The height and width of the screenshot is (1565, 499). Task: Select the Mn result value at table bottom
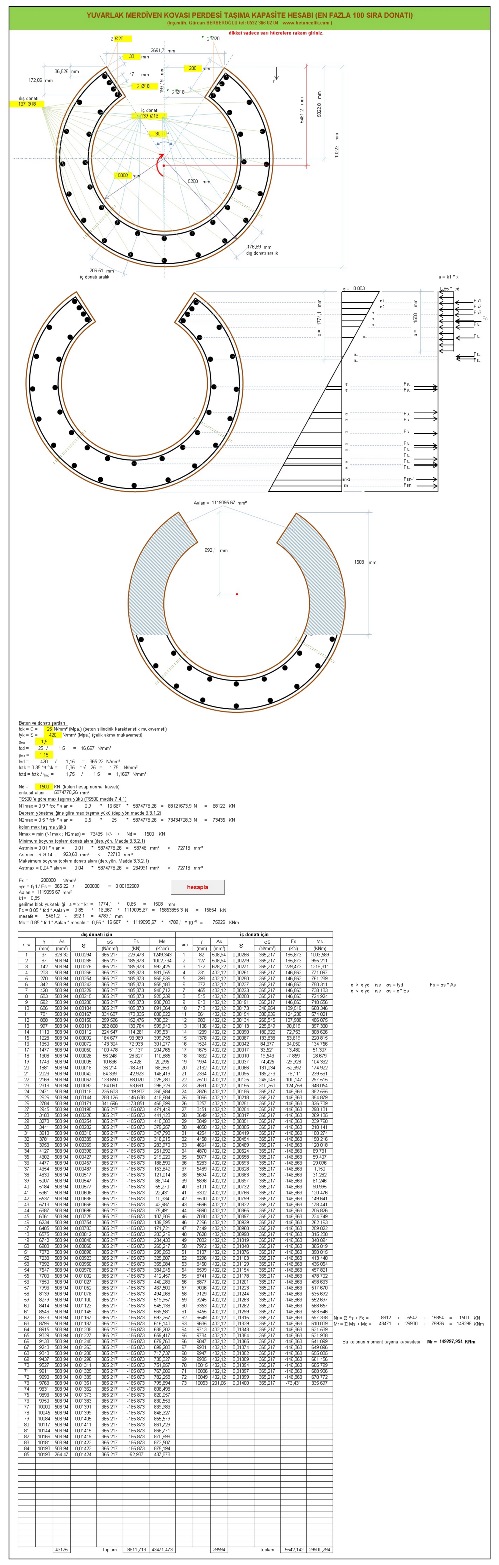point(452,1342)
